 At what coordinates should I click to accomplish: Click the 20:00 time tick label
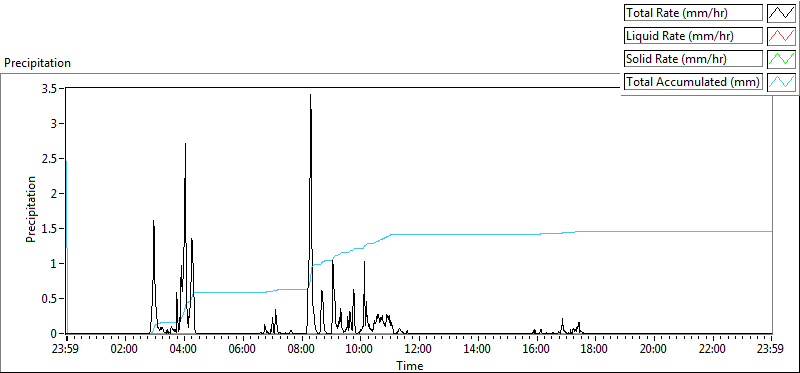tap(654, 350)
